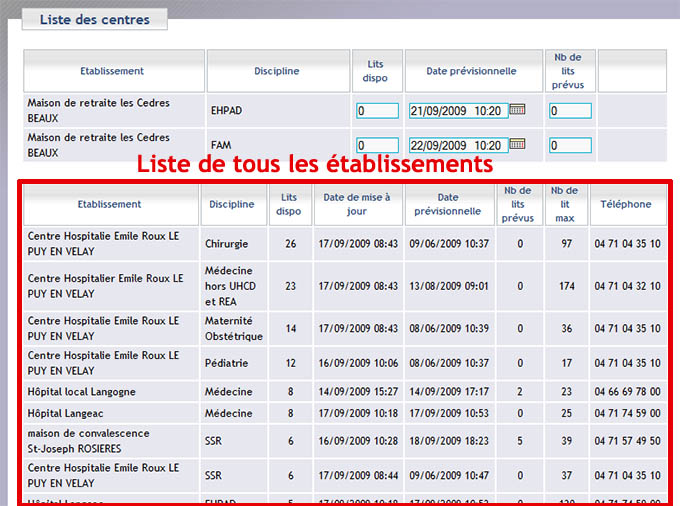Click date 14/09/2009 15:27 cell
The height and width of the screenshot is (506, 680).
[358, 392]
